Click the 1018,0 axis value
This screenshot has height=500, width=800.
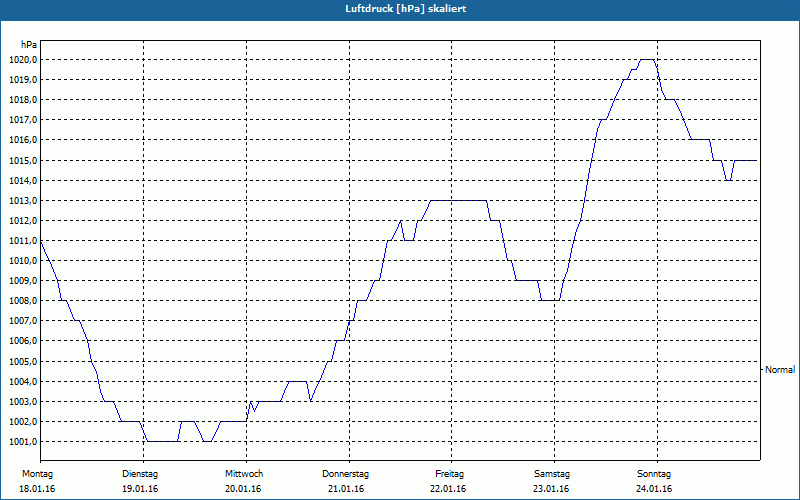coord(23,100)
